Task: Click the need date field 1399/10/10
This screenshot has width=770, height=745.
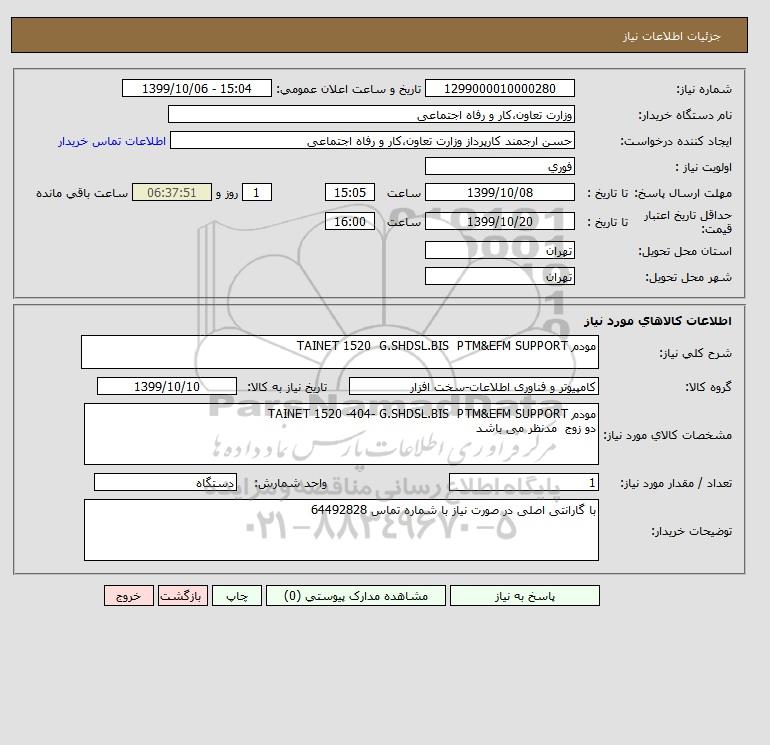Action: click(x=167, y=386)
